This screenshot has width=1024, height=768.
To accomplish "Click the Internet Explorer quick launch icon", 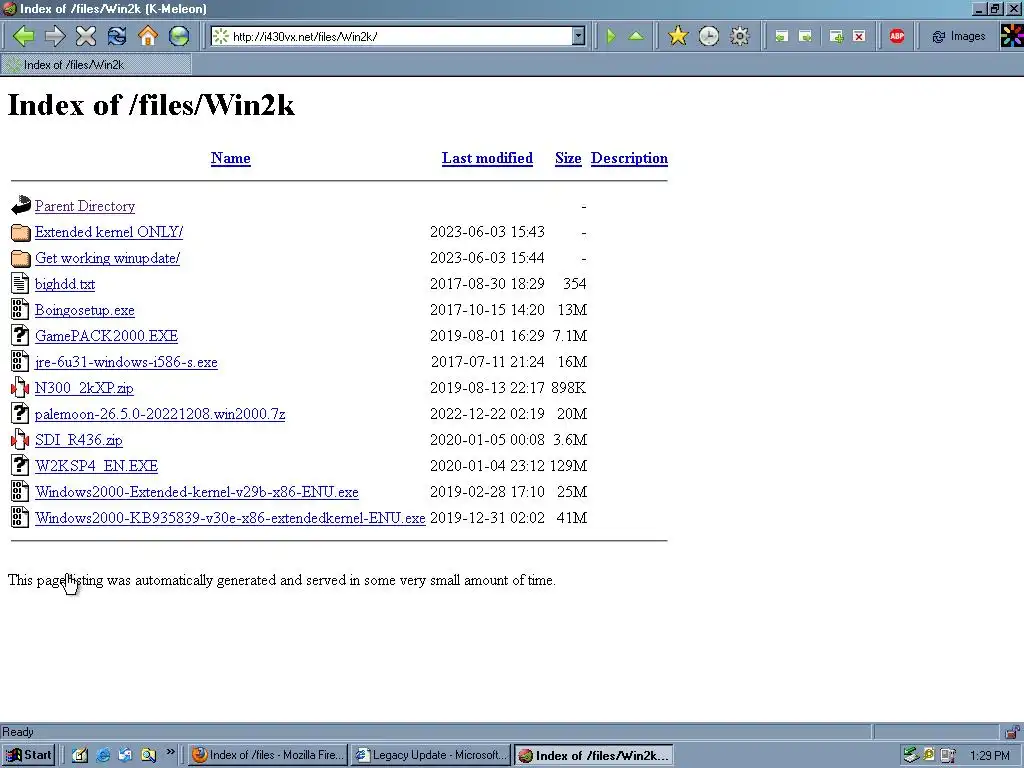I will (x=103, y=755).
